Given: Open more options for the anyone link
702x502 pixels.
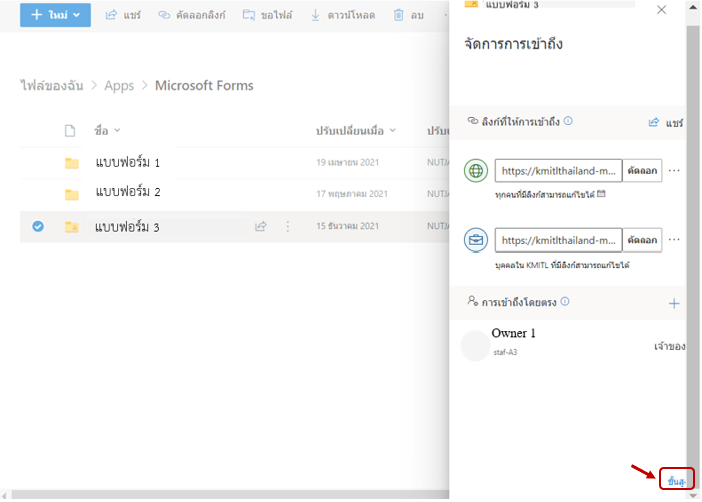Looking at the screenshot, I should point(674,171).
